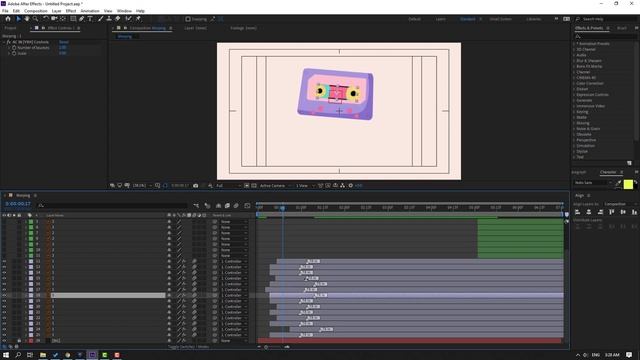Open the viewer resolution dropdown showing Full

point(228,186)
